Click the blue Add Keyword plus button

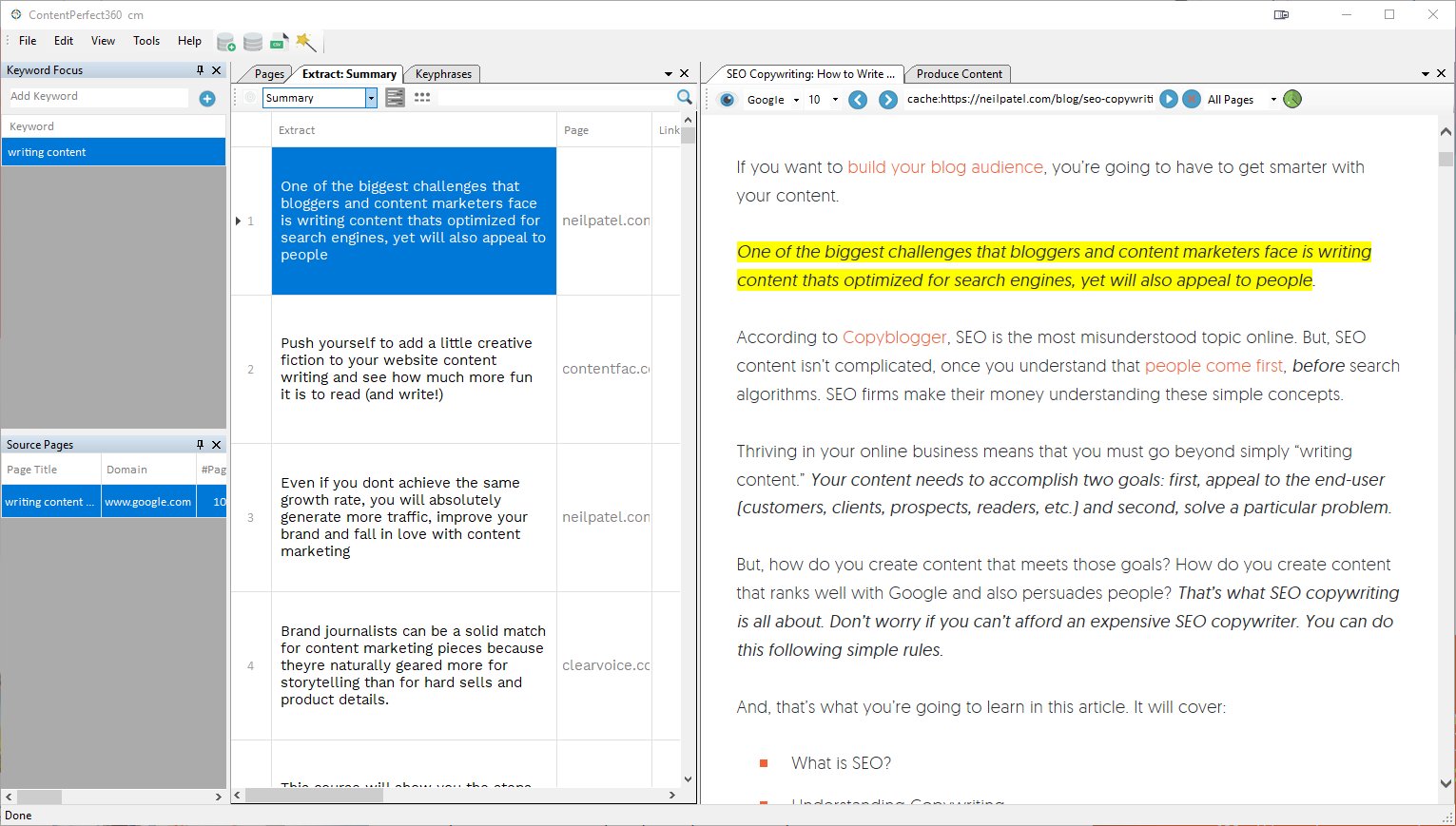click(206, 97)
